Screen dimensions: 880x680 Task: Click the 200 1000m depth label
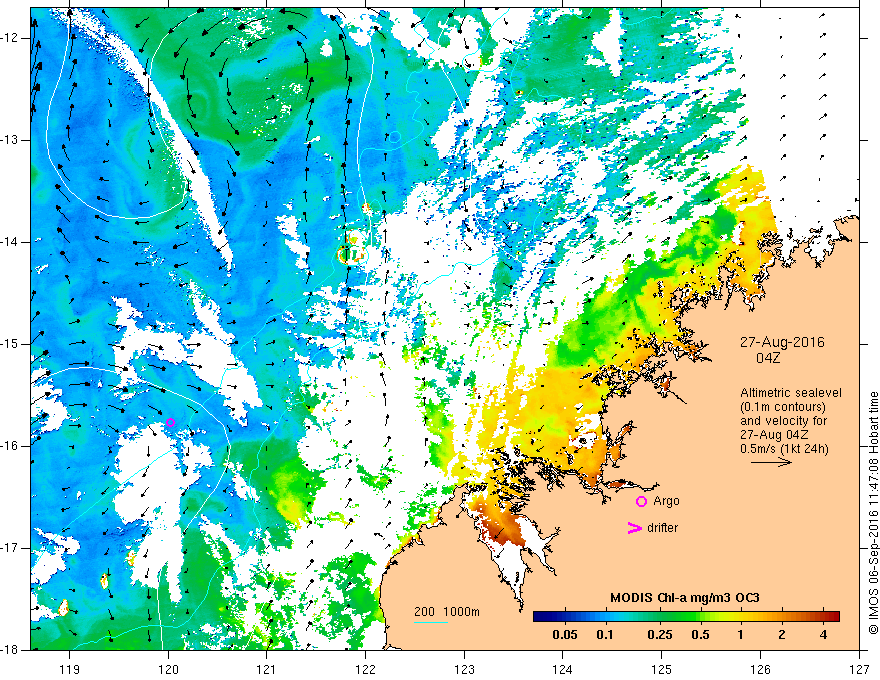447,612
